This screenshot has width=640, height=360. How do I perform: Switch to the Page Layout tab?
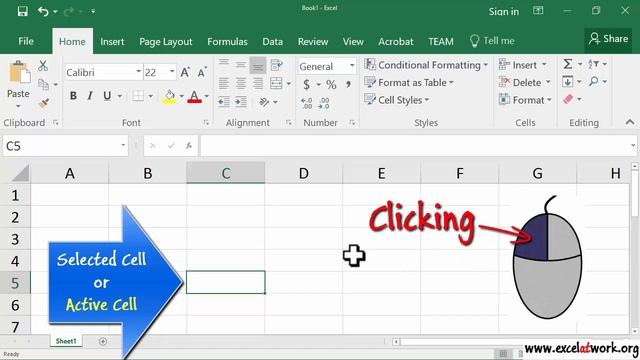point(165,42)
